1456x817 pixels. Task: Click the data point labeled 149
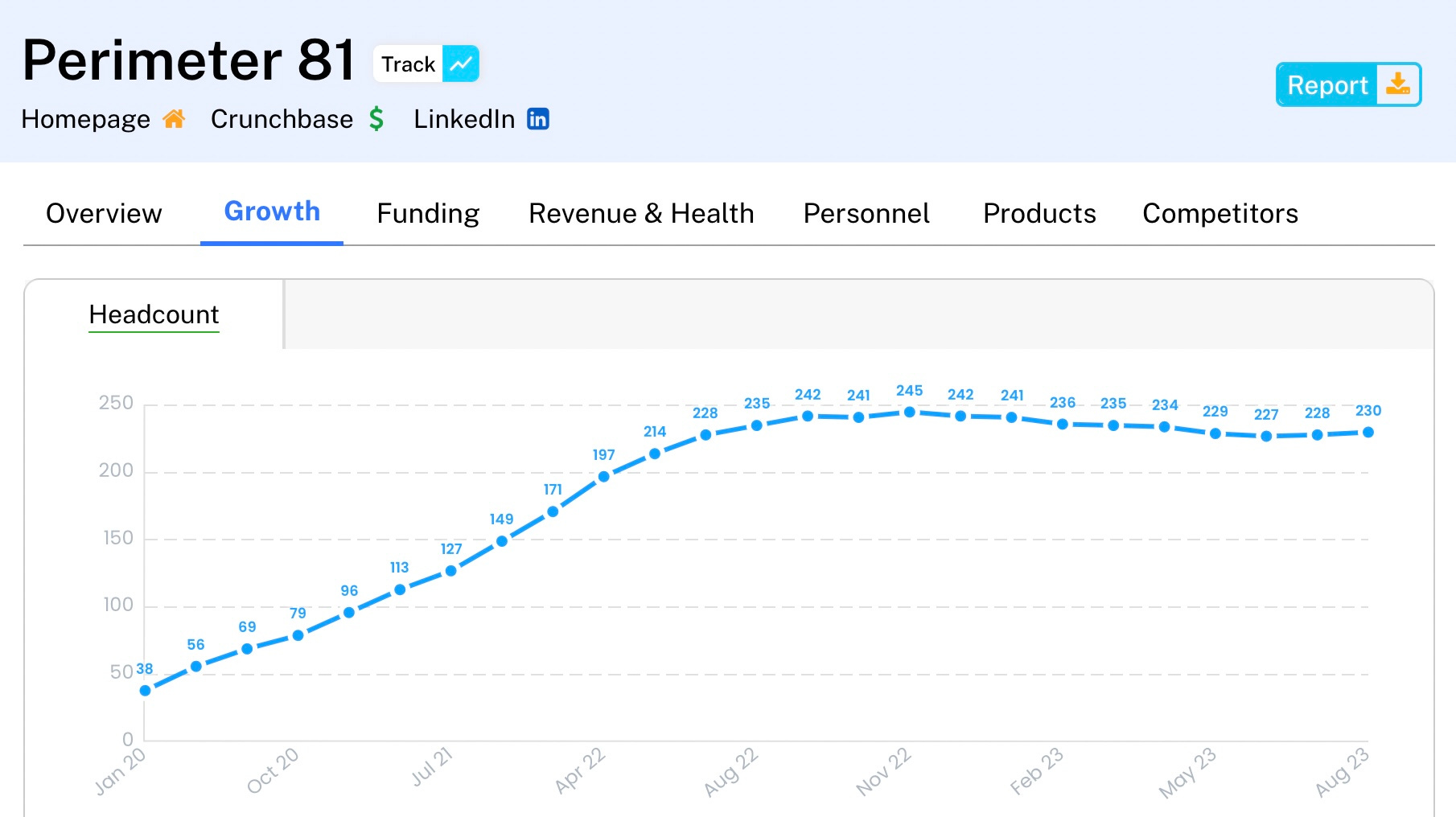pos(502,541)
